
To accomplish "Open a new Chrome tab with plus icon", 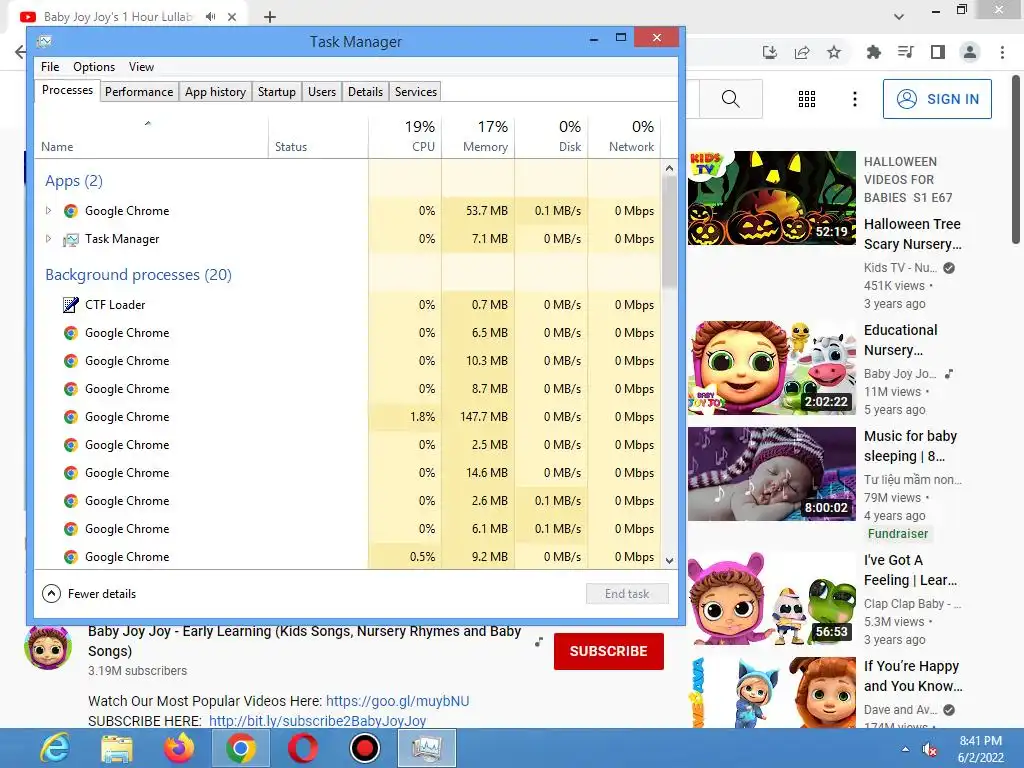I will (270, 17).
